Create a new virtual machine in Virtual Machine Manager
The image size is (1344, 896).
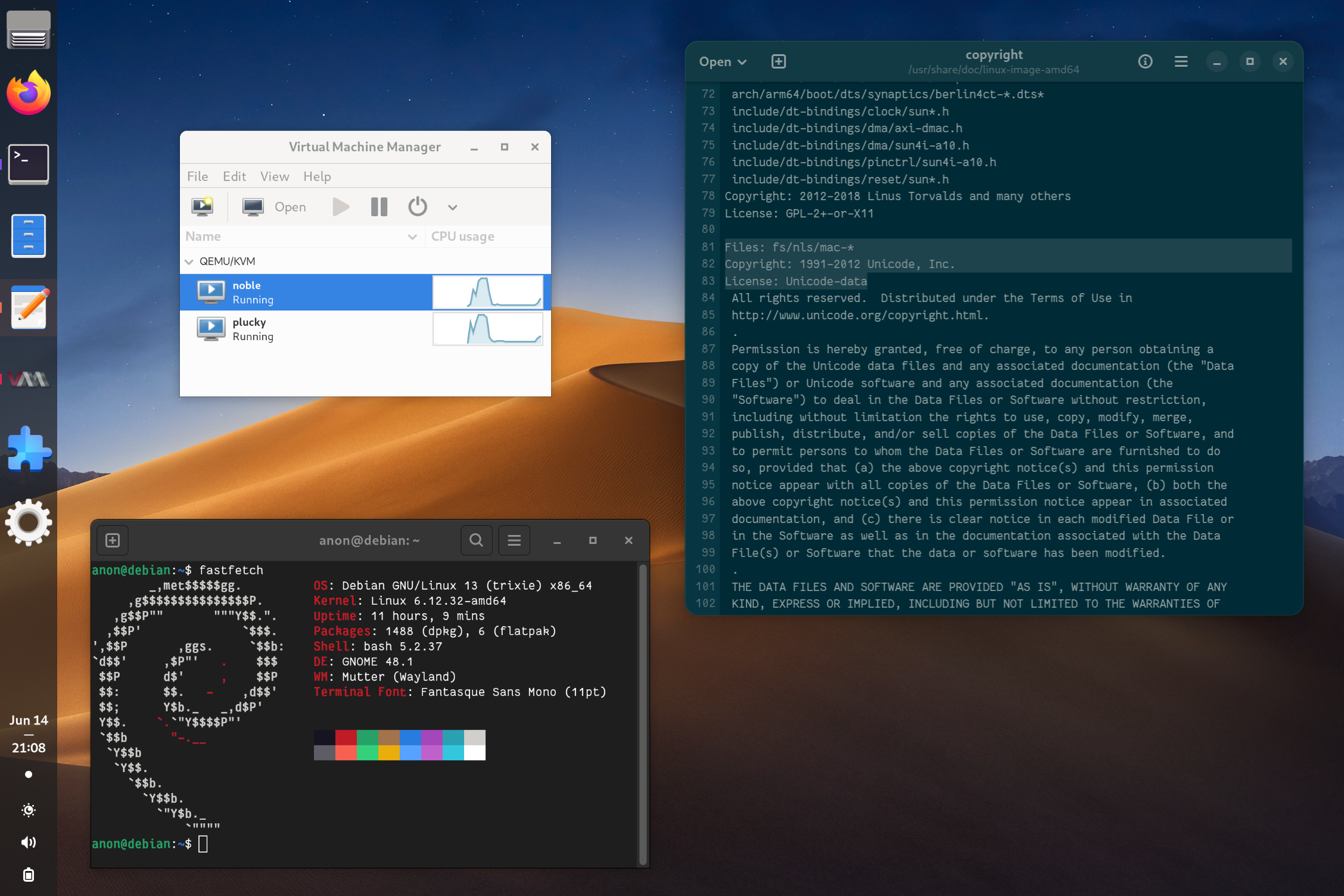point(203,207)
